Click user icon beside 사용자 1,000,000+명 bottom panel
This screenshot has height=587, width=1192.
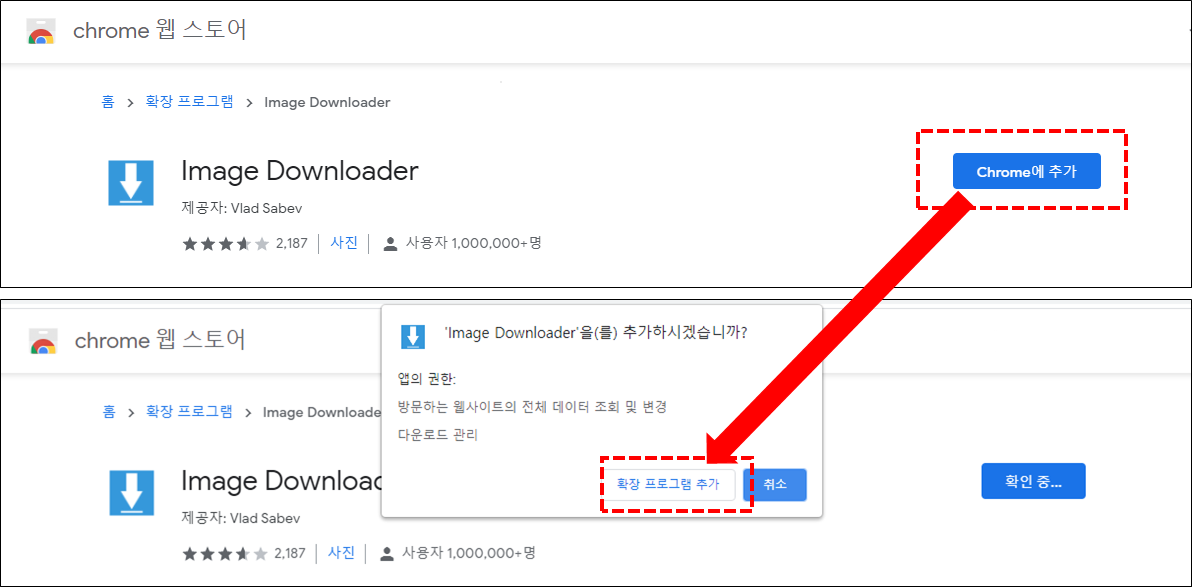(x=388, y=554)
